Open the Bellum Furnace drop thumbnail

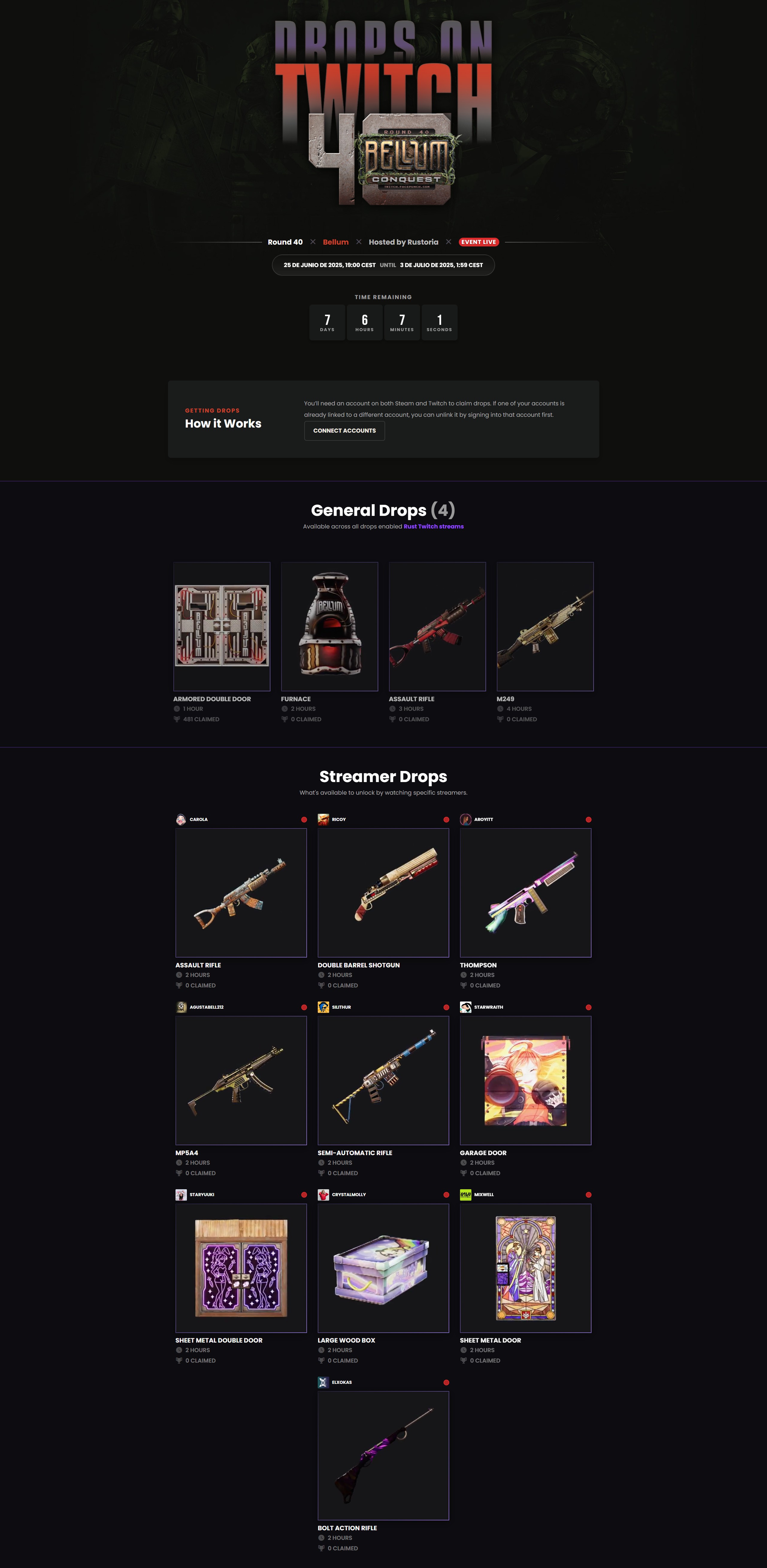click(329, 626)
